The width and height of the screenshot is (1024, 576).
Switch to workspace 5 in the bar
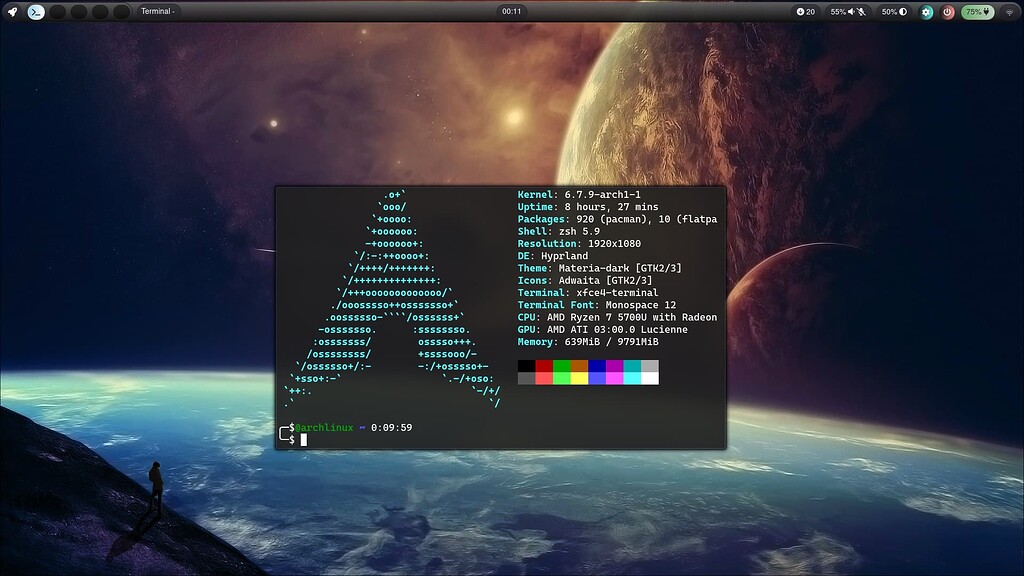(x=121, y=11)
